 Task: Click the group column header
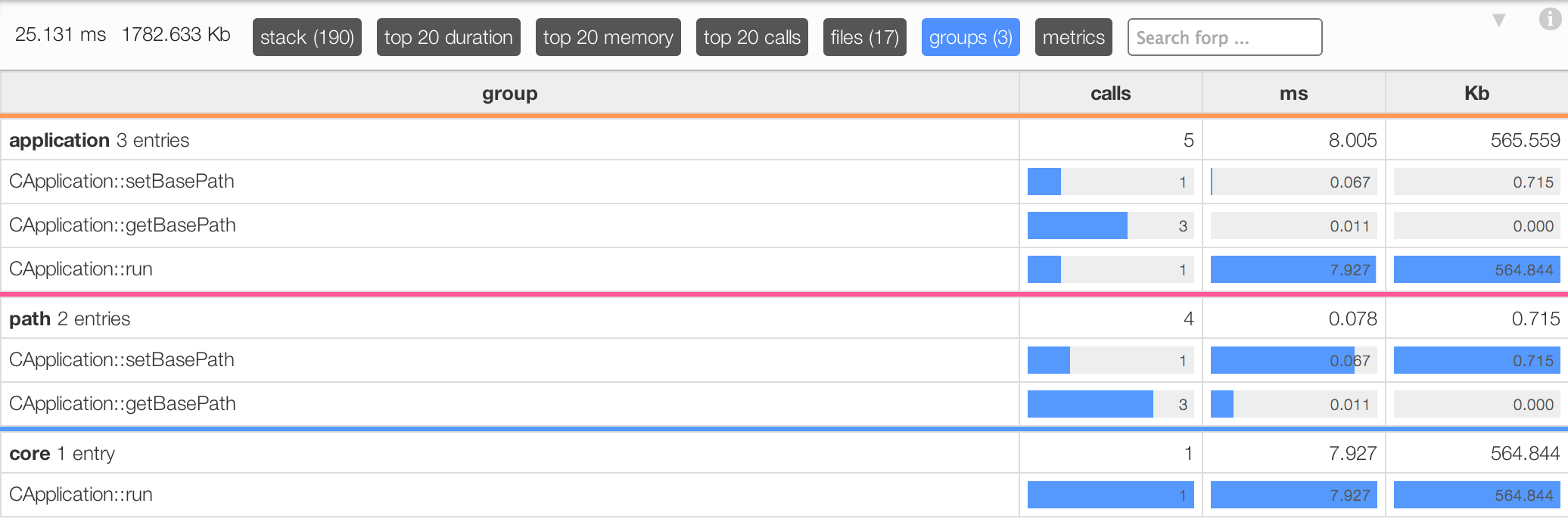[x=510, y=93]
